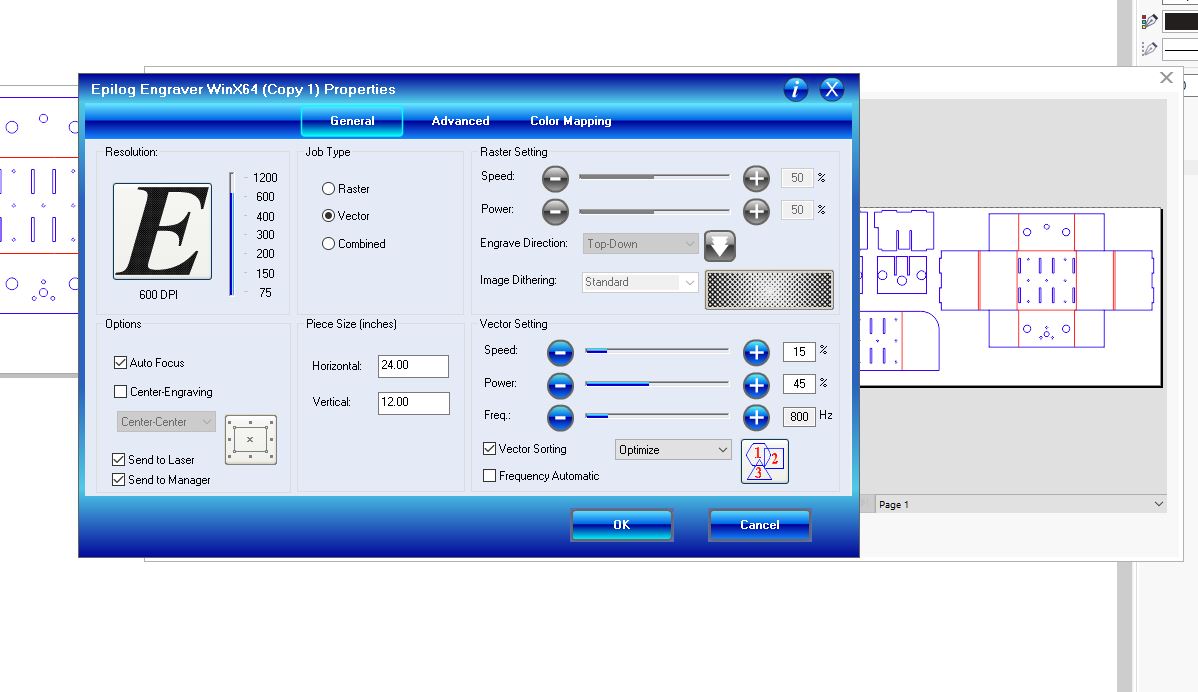Select the 400 DPI resolution label
Image resolution: width=1198 pixels, height=692 pixels.
(265, 216)
